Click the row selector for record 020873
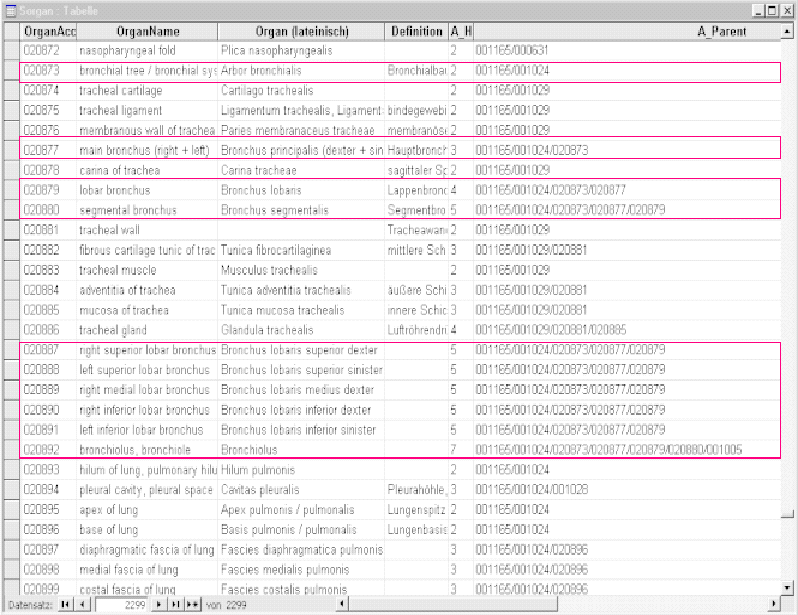This screenshot has width=798, height=615. coord(11,71)
